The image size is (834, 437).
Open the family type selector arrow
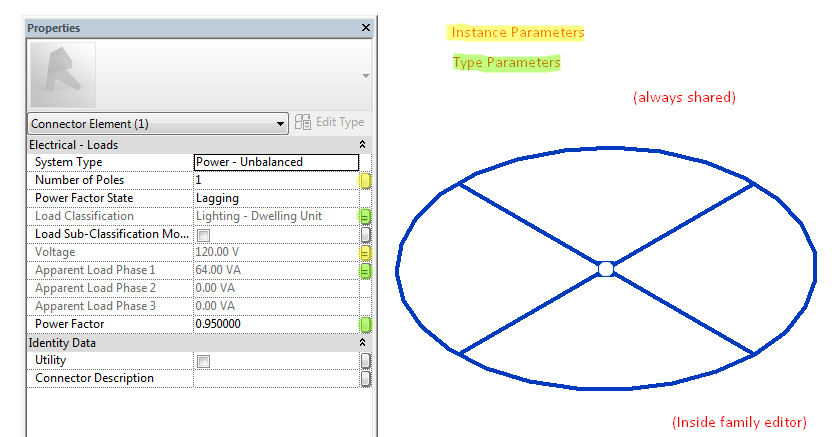click(x=365, y=76)
